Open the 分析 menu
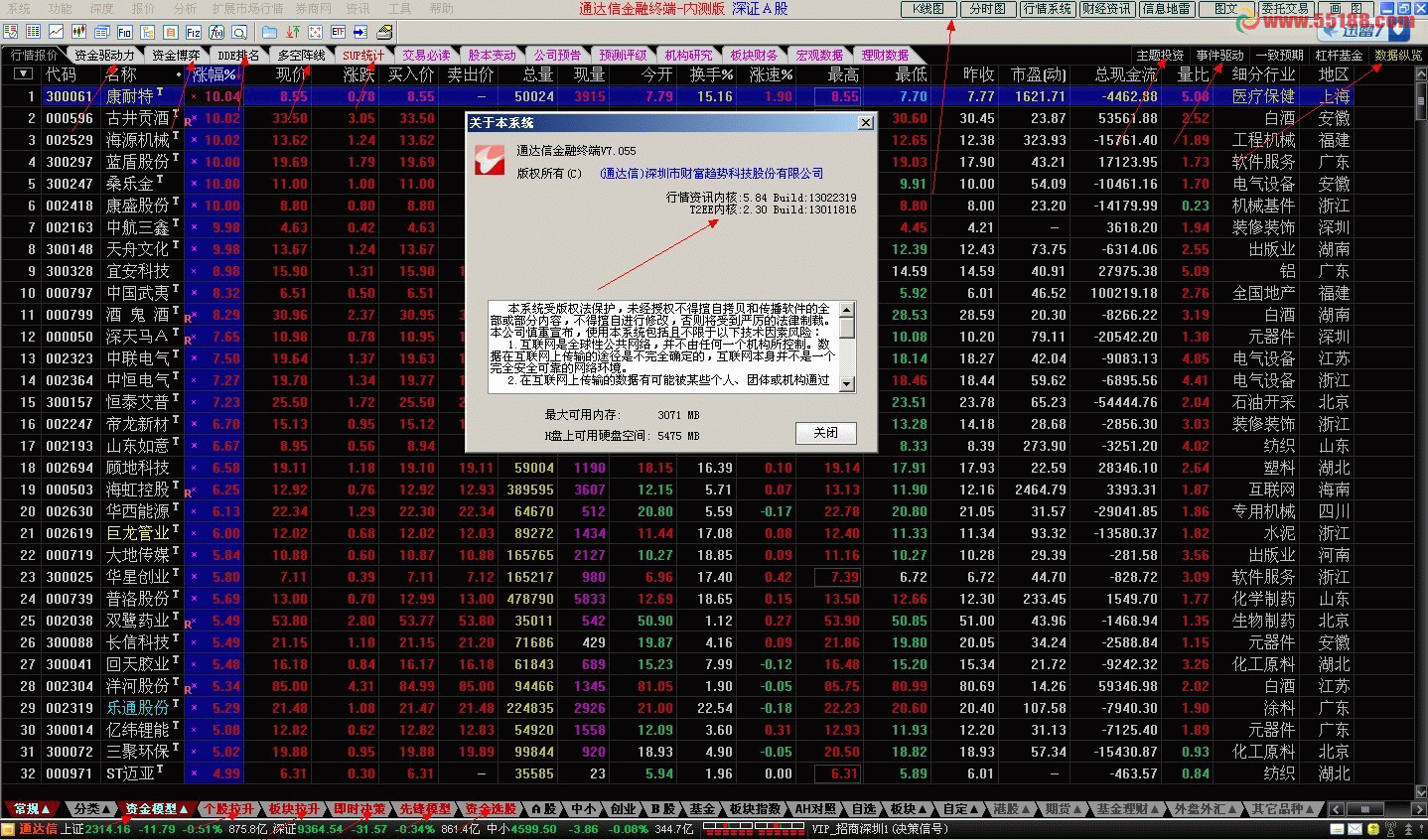The image size is (1428, 840). tap(186, 8)
